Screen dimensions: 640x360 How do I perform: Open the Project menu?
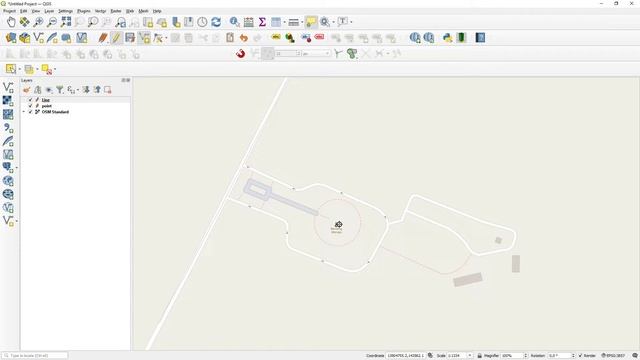pos(9,11)
